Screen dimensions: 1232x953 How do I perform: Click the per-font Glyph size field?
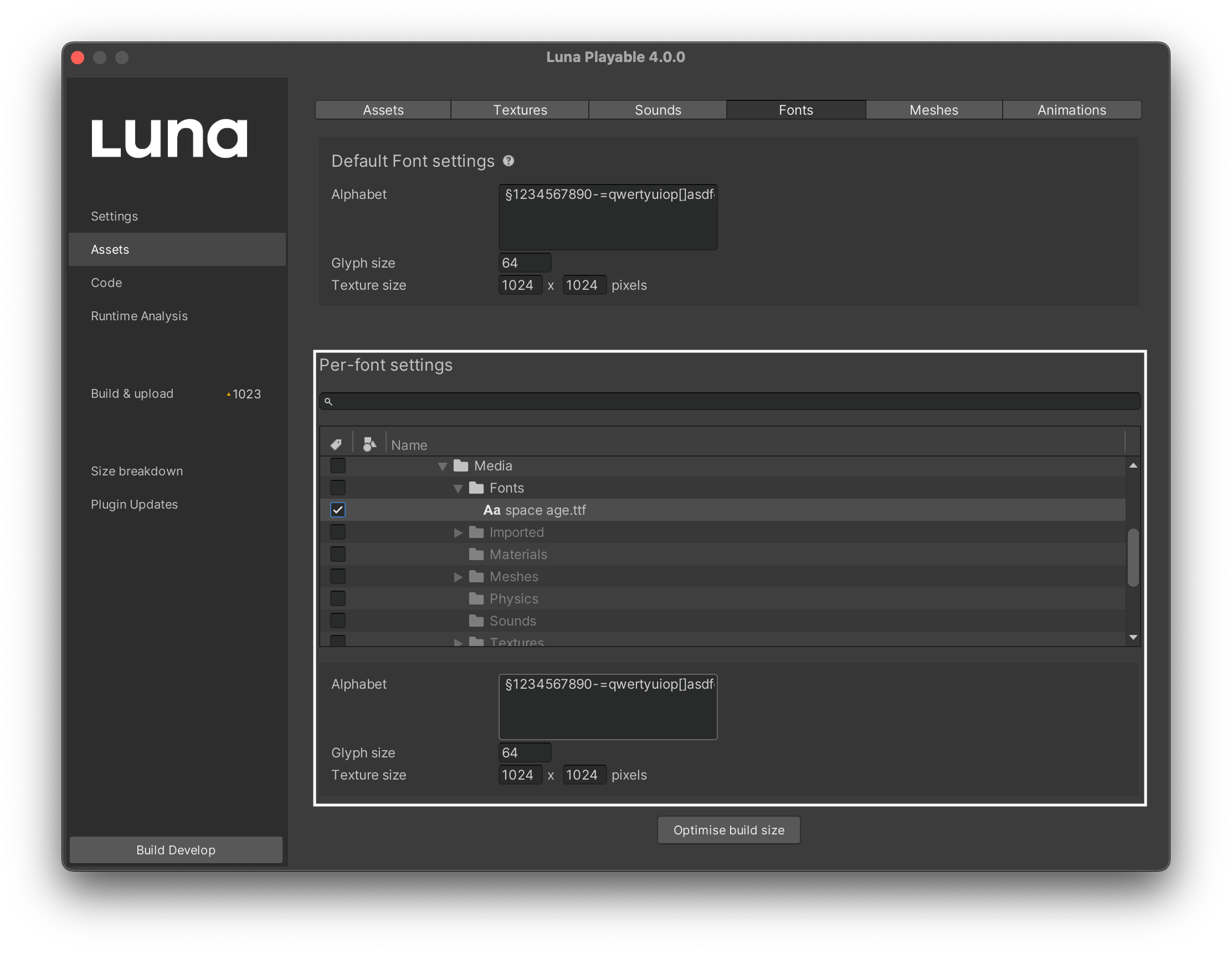[x=525, y=752]
